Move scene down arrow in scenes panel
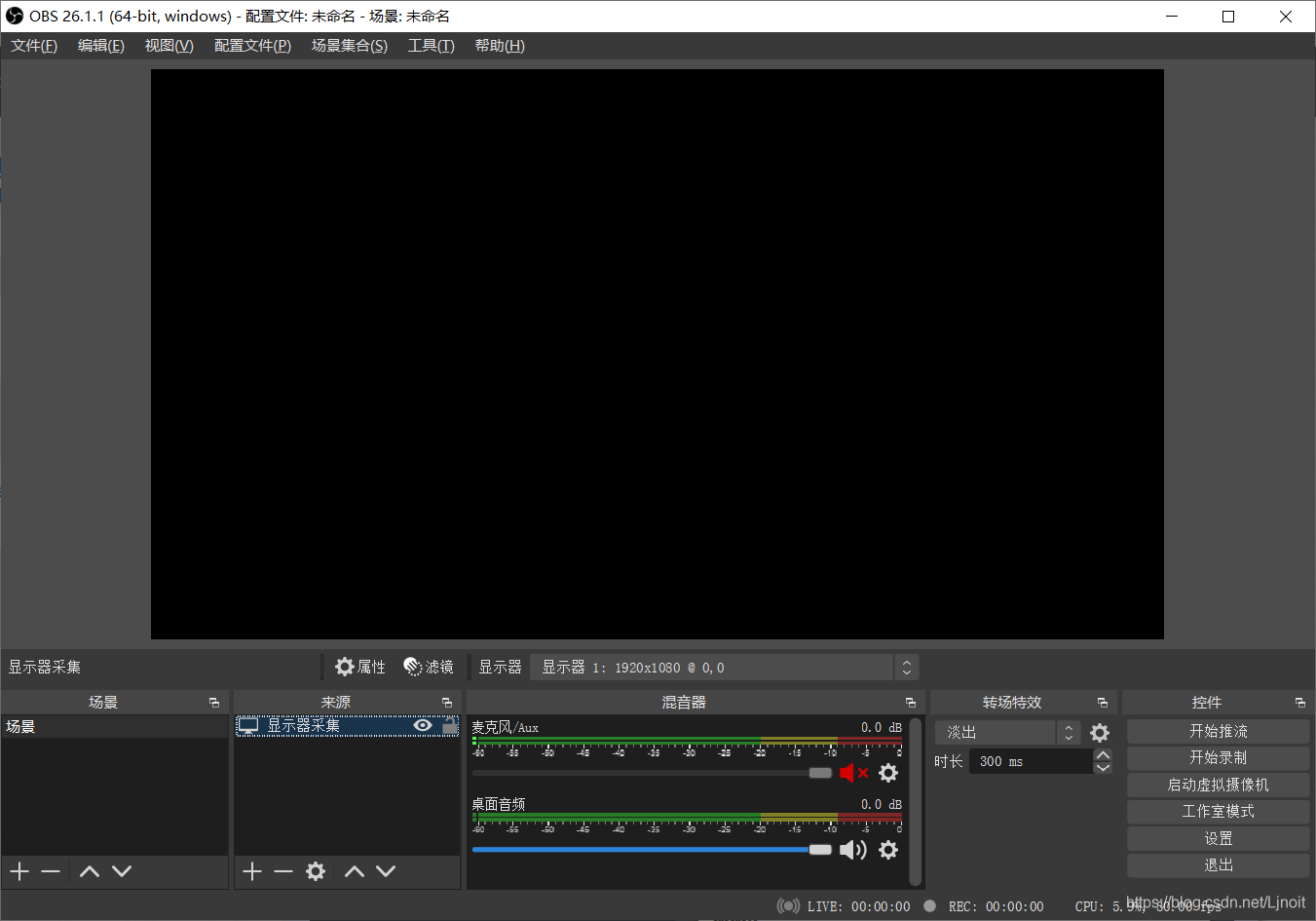1316x921 pixels. pyautogui.click(x=122, y=871)
